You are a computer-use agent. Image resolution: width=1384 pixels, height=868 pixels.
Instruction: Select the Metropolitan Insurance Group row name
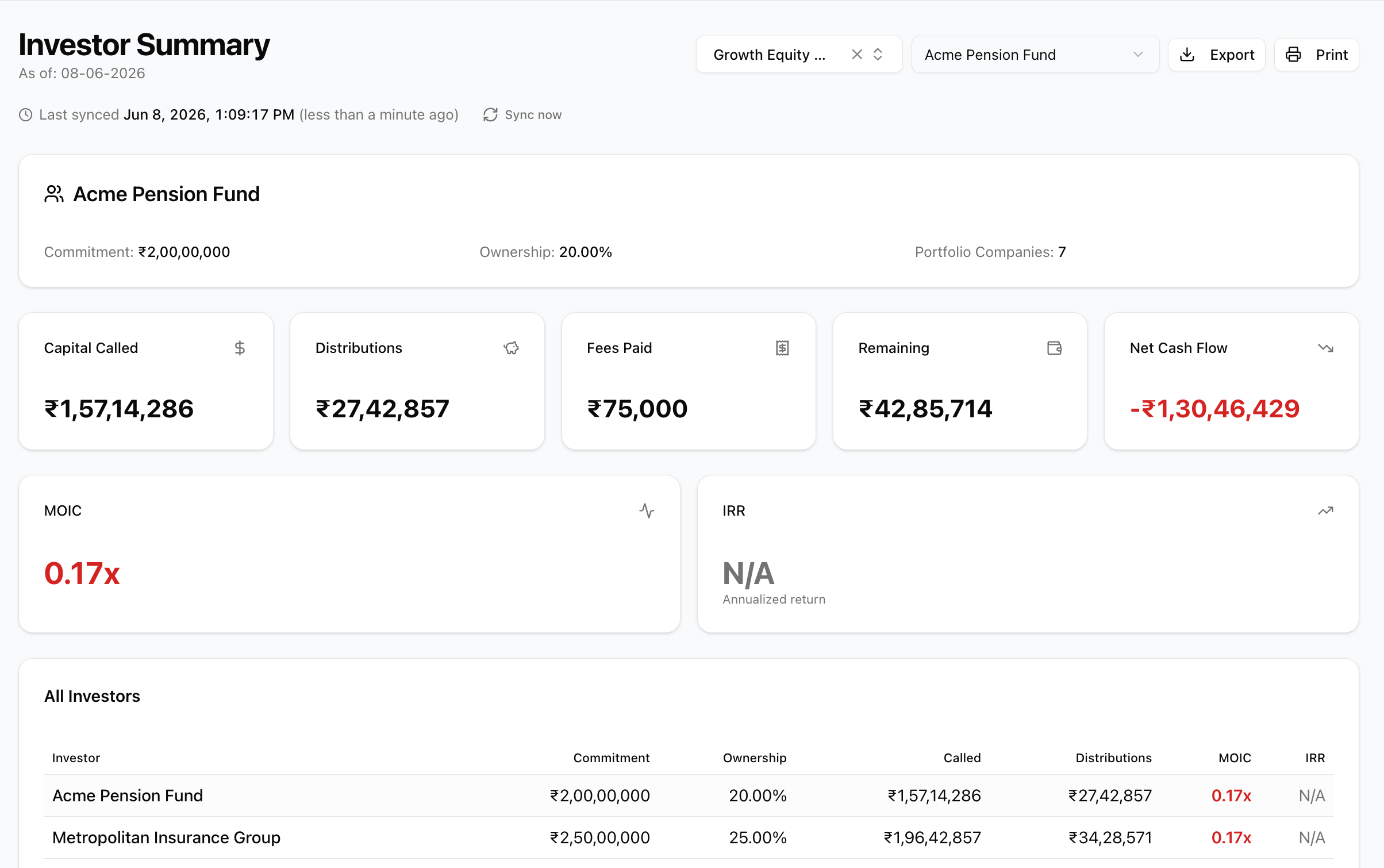(166, 838)
